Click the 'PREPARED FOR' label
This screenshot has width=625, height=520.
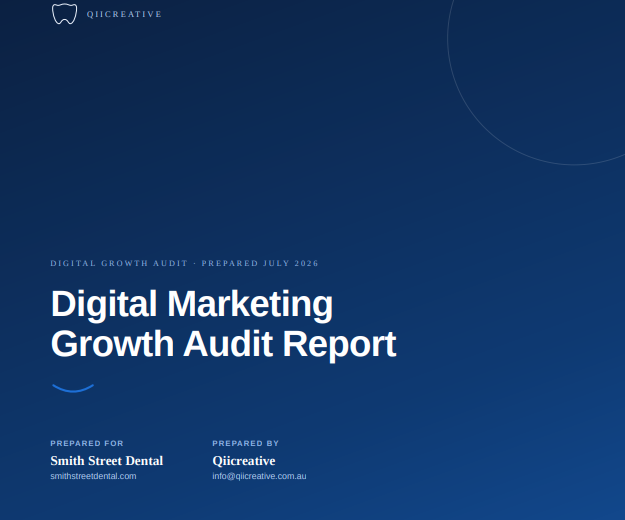(x=87, y=443)
